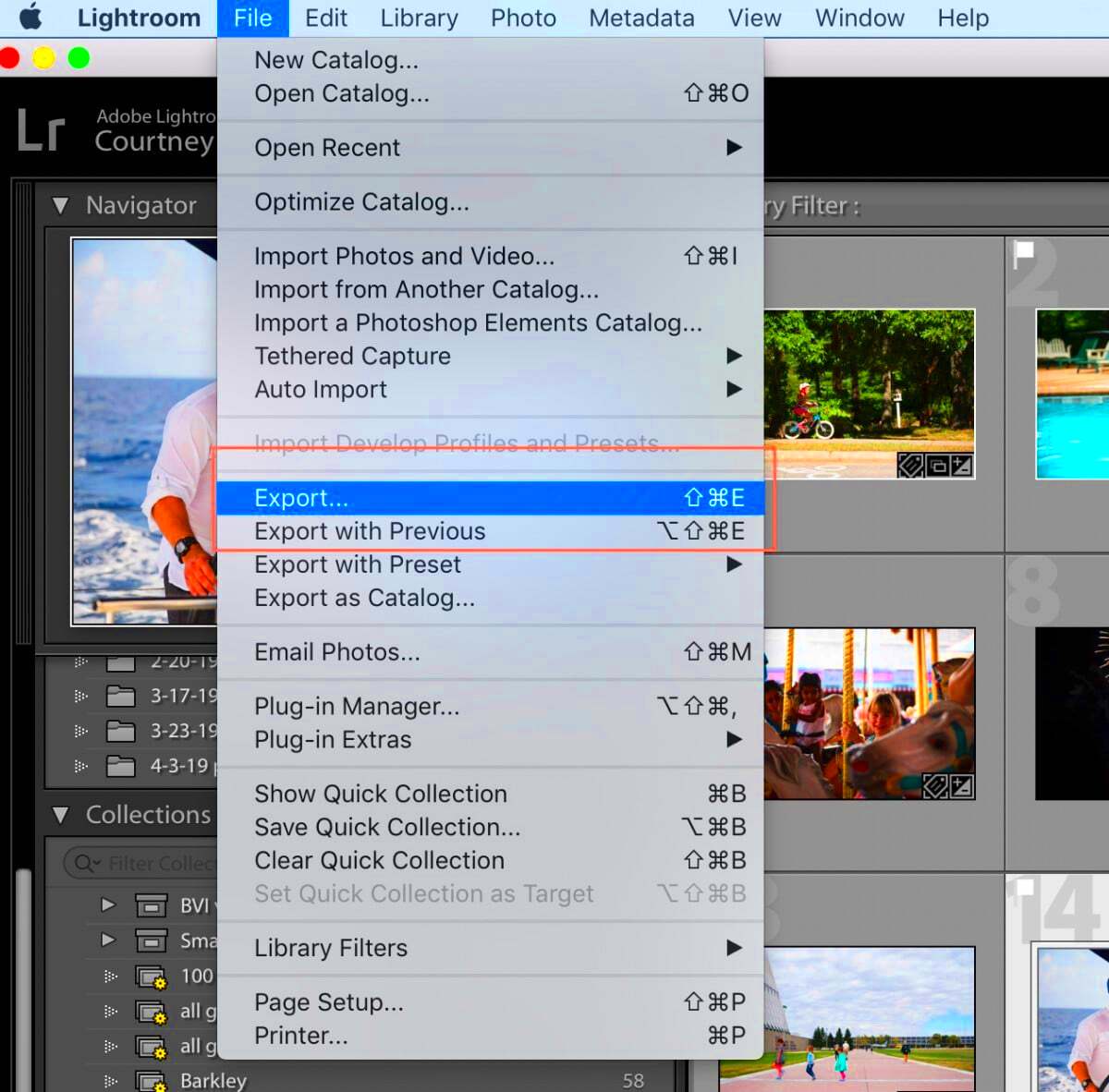Screen dimensions: 1109x1092
Task: Expand the Auto Import submenu
Action: pos(491,389)
